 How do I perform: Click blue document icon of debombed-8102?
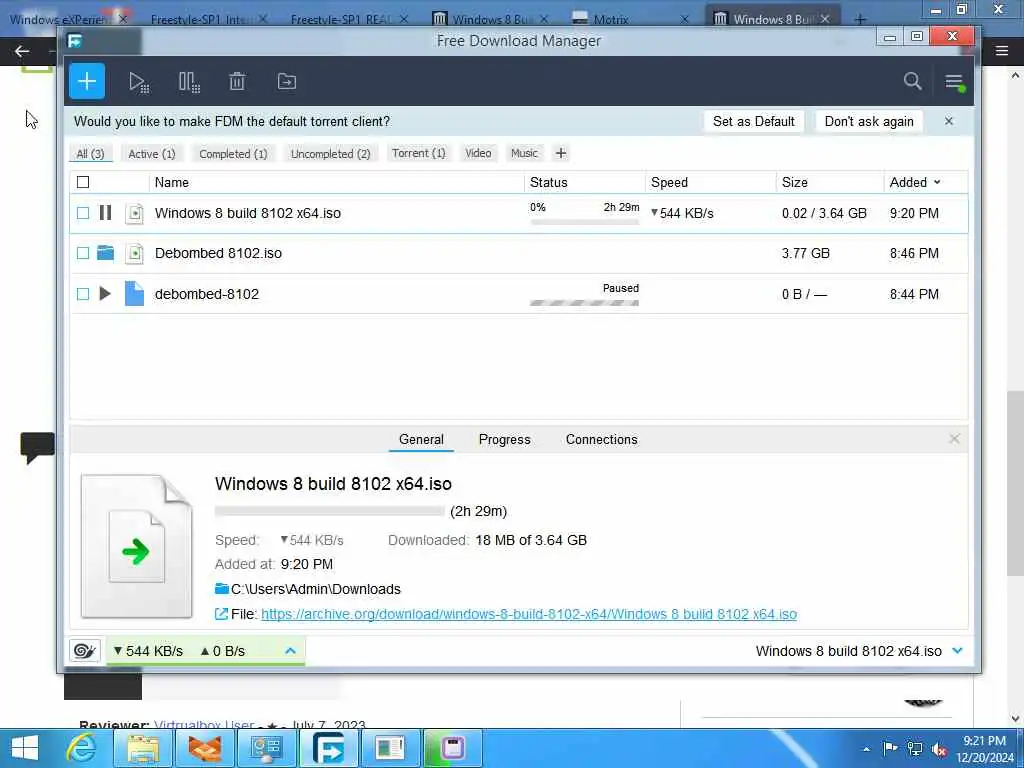(x=134, y=294)
